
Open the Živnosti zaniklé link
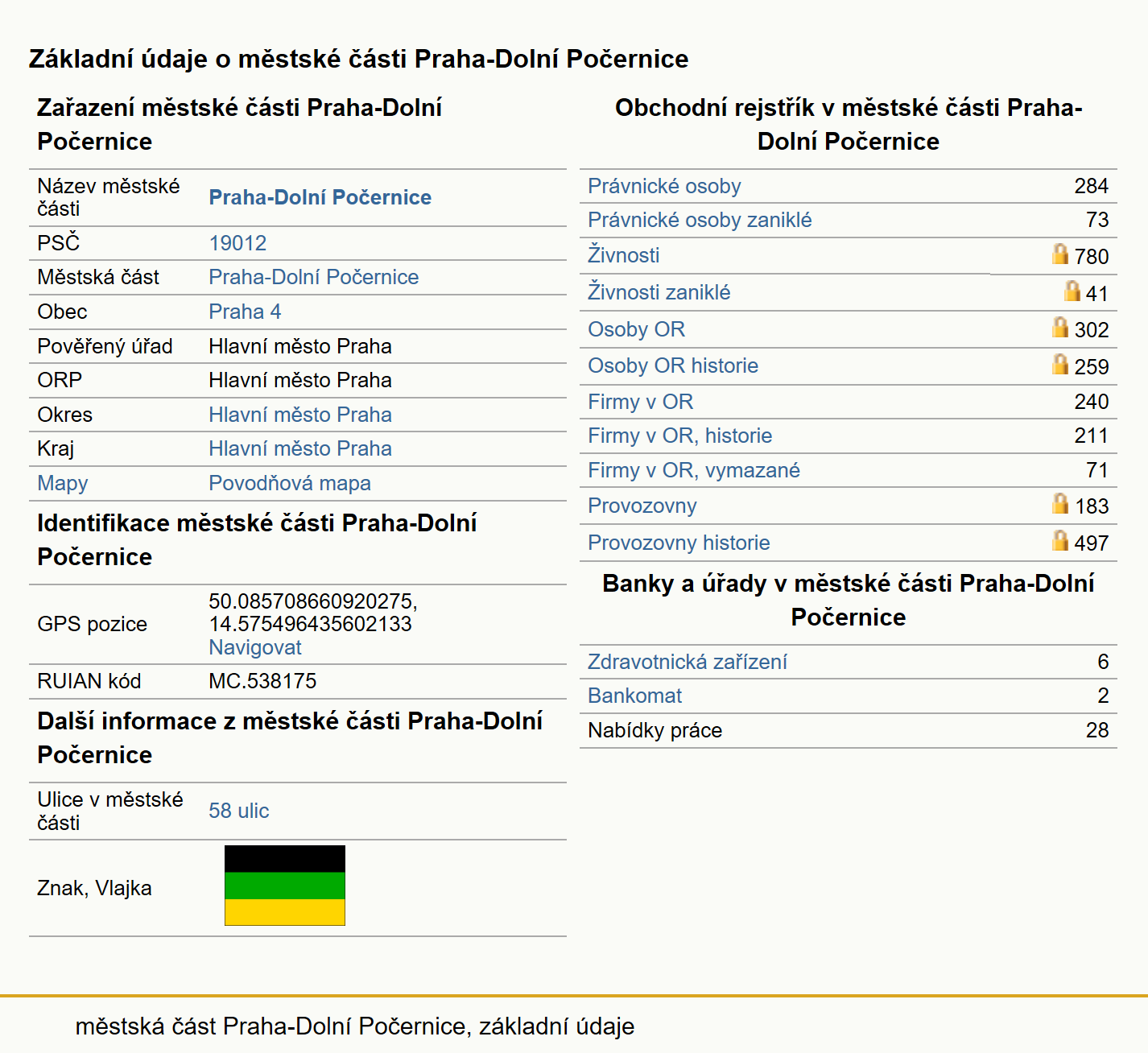[x=659, y=292]
